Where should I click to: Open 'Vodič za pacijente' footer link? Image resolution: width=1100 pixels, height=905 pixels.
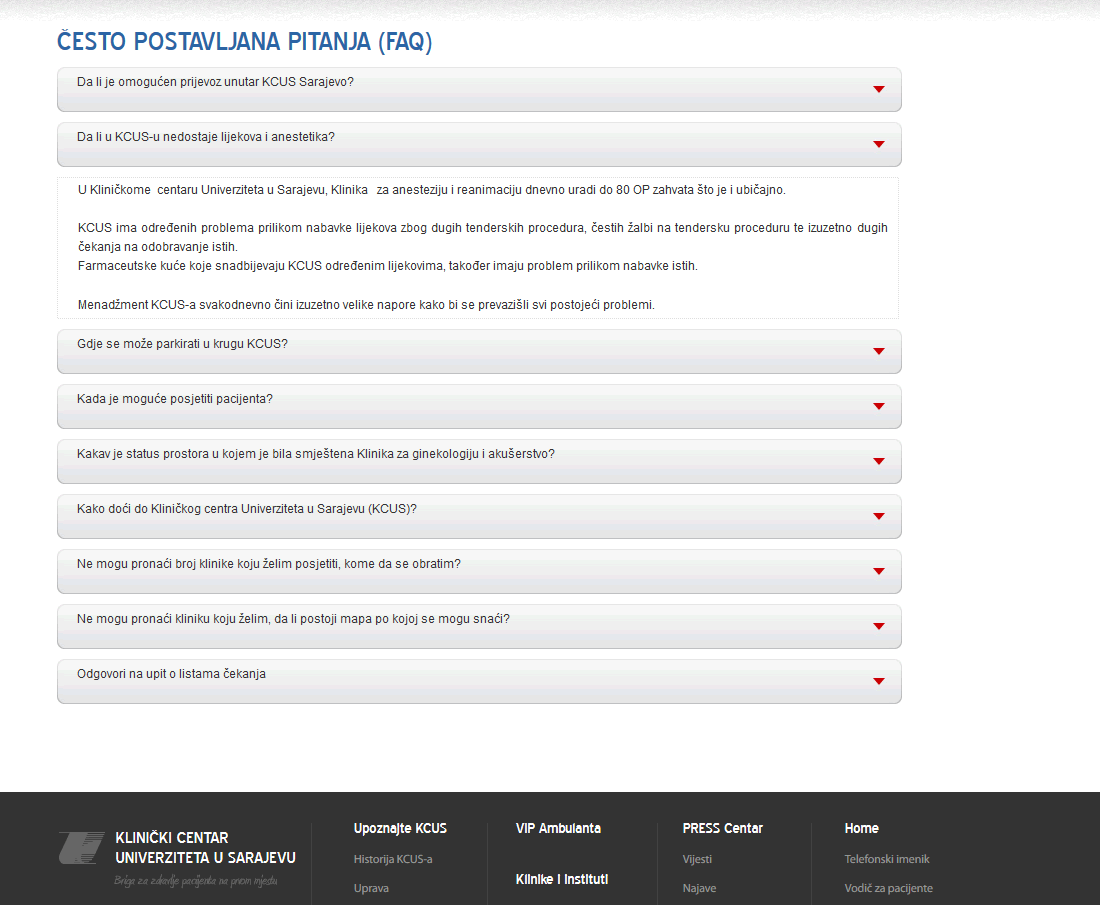pos(888,888)
